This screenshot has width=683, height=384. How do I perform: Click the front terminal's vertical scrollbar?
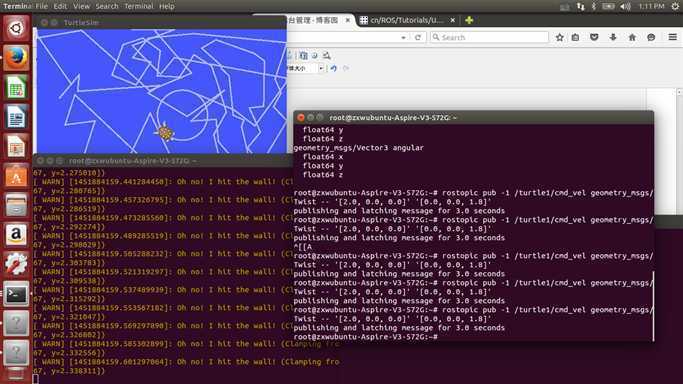pos(653,305)
